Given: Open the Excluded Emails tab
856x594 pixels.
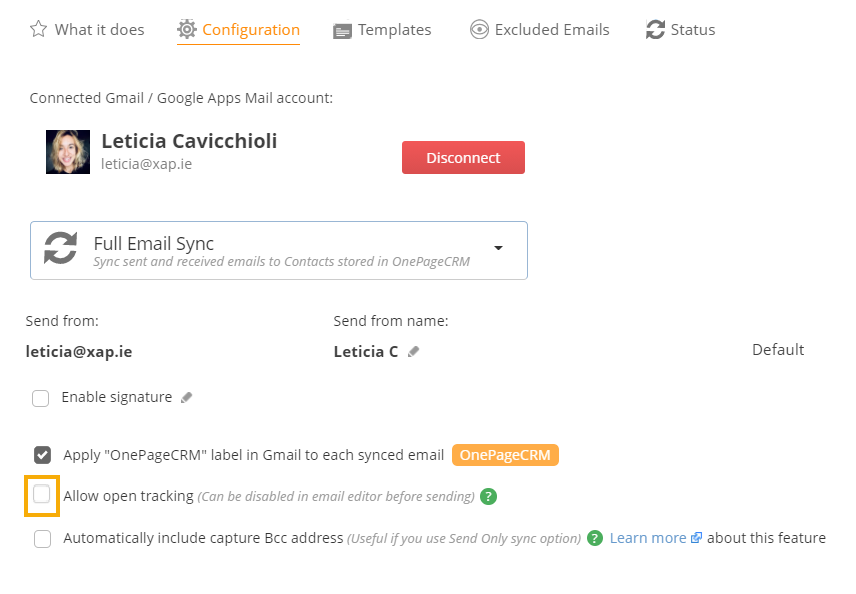Looking at the screenshot, I should click(540, 30).
